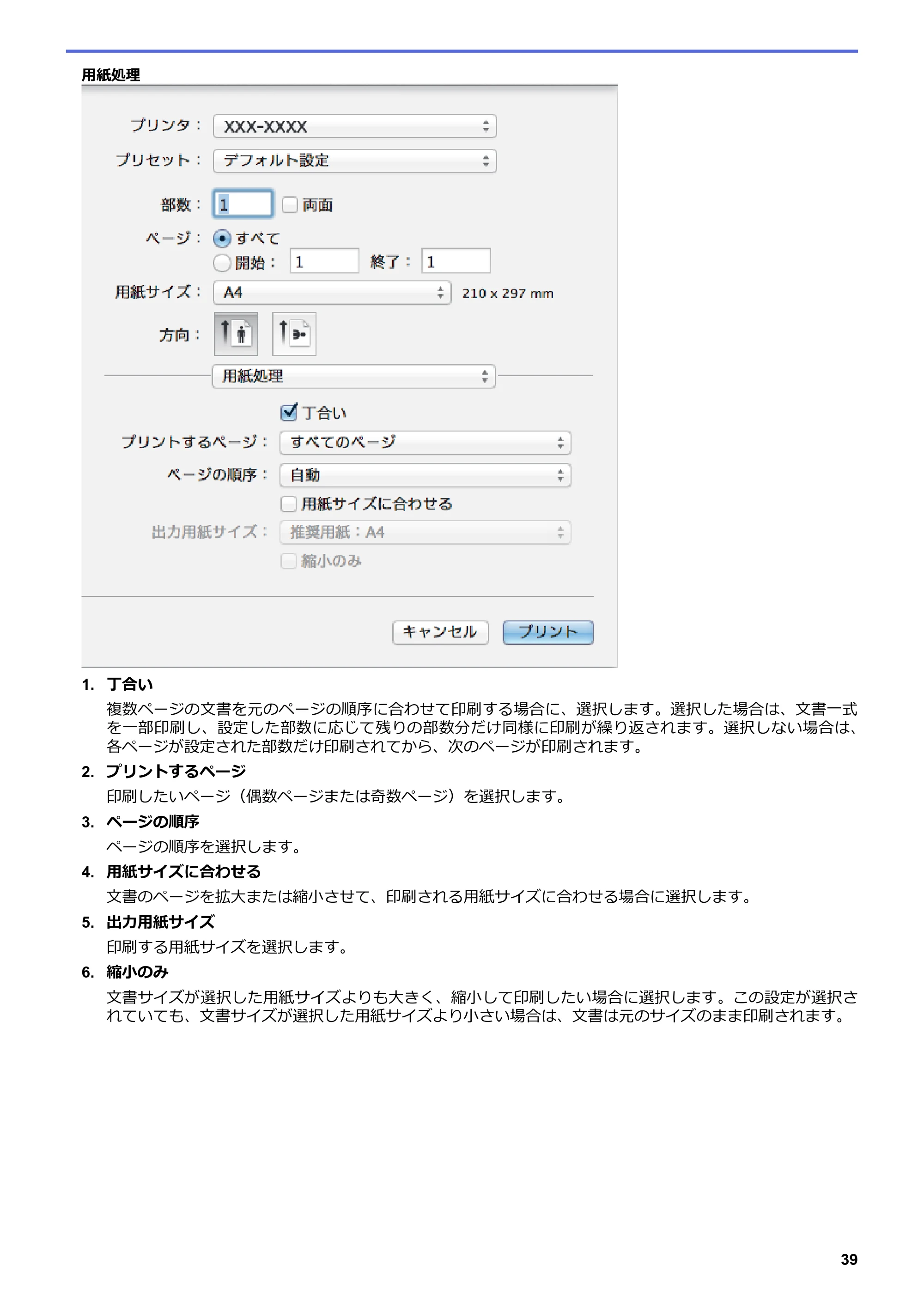Image resolution: width=924 pixels, height=1307 pixels.
Task: Click the heading 5. 出力用紙サイズ
Action: (148, 922)
